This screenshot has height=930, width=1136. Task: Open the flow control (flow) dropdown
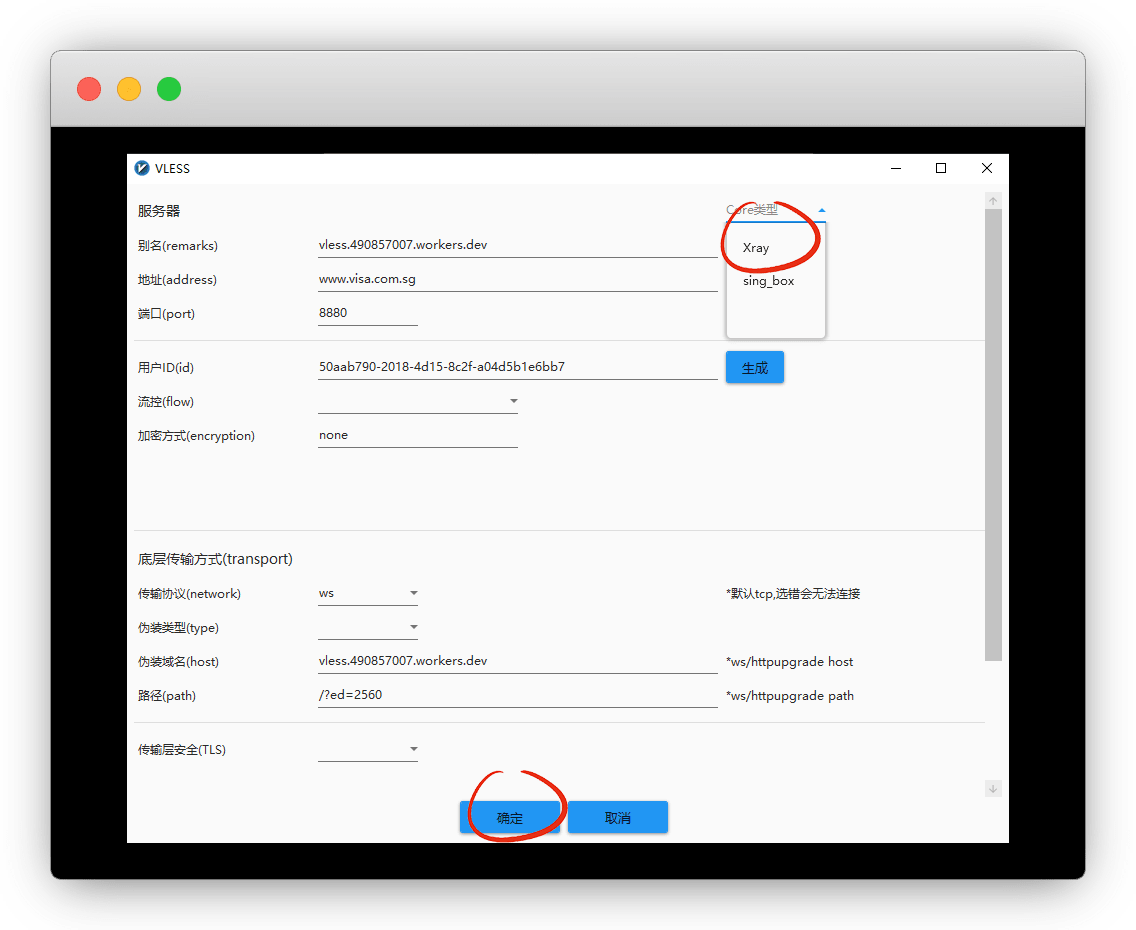[x=513, y=401]
